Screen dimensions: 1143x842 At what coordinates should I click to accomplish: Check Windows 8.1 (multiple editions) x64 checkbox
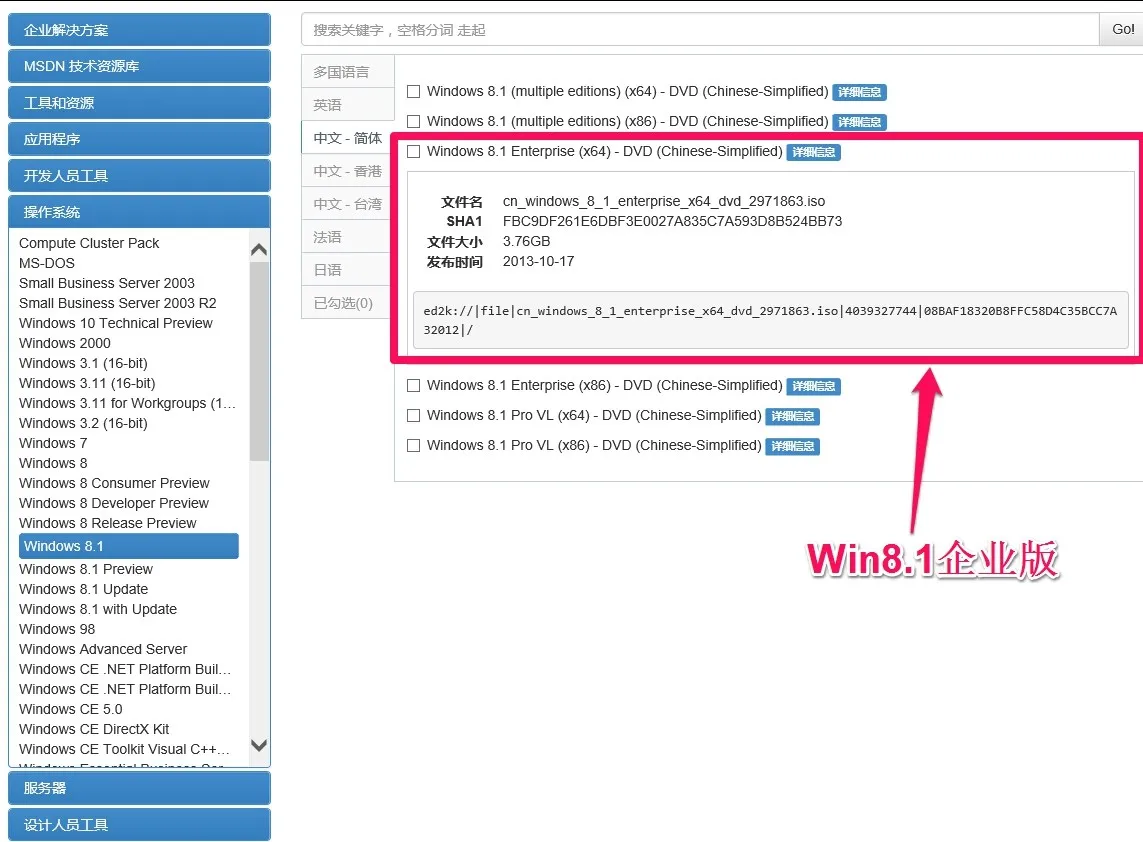(413, 91)
